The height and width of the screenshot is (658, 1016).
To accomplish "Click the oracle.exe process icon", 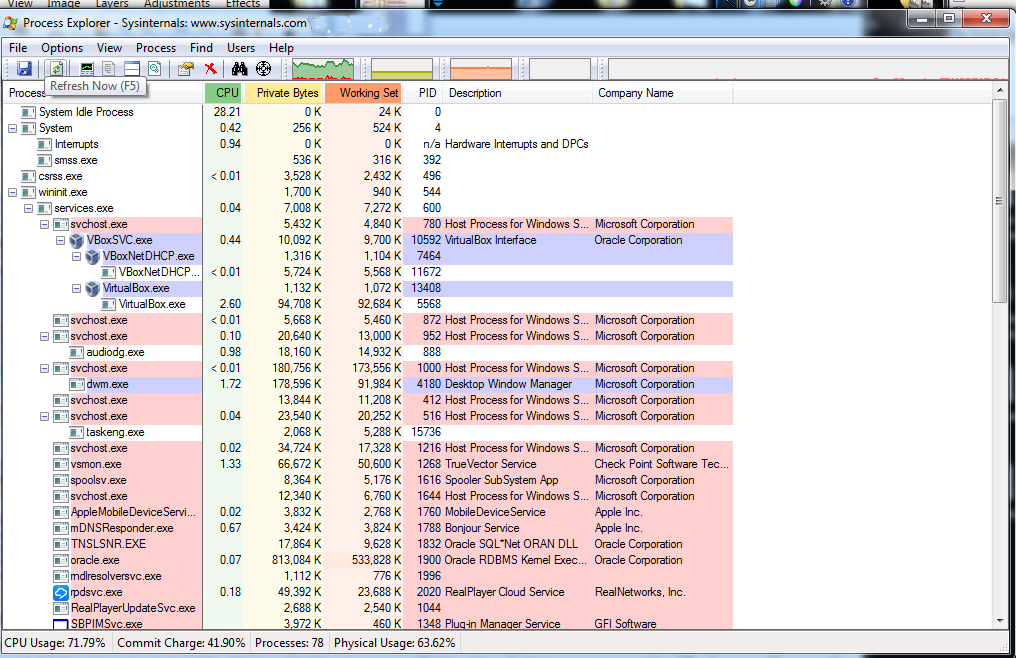I will pyautogui.click(x=61, y=560).
